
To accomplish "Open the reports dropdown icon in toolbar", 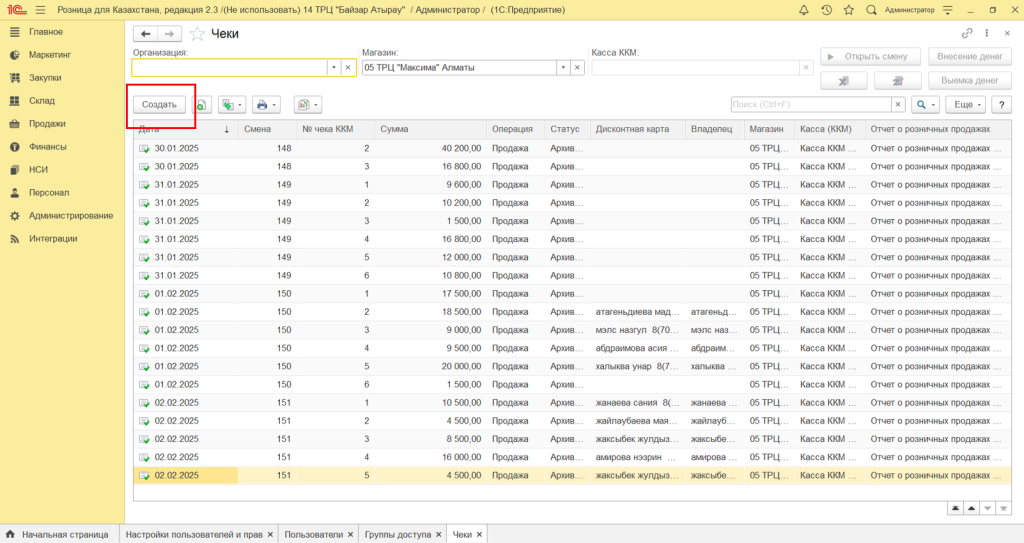I will tap(308, 105).
